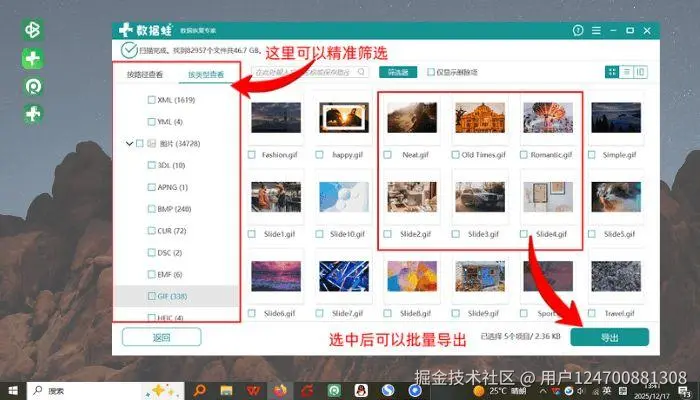Check the XML (1619) file type
The image size is (700, 400).
pyautogui.click(x=151, y=100)
